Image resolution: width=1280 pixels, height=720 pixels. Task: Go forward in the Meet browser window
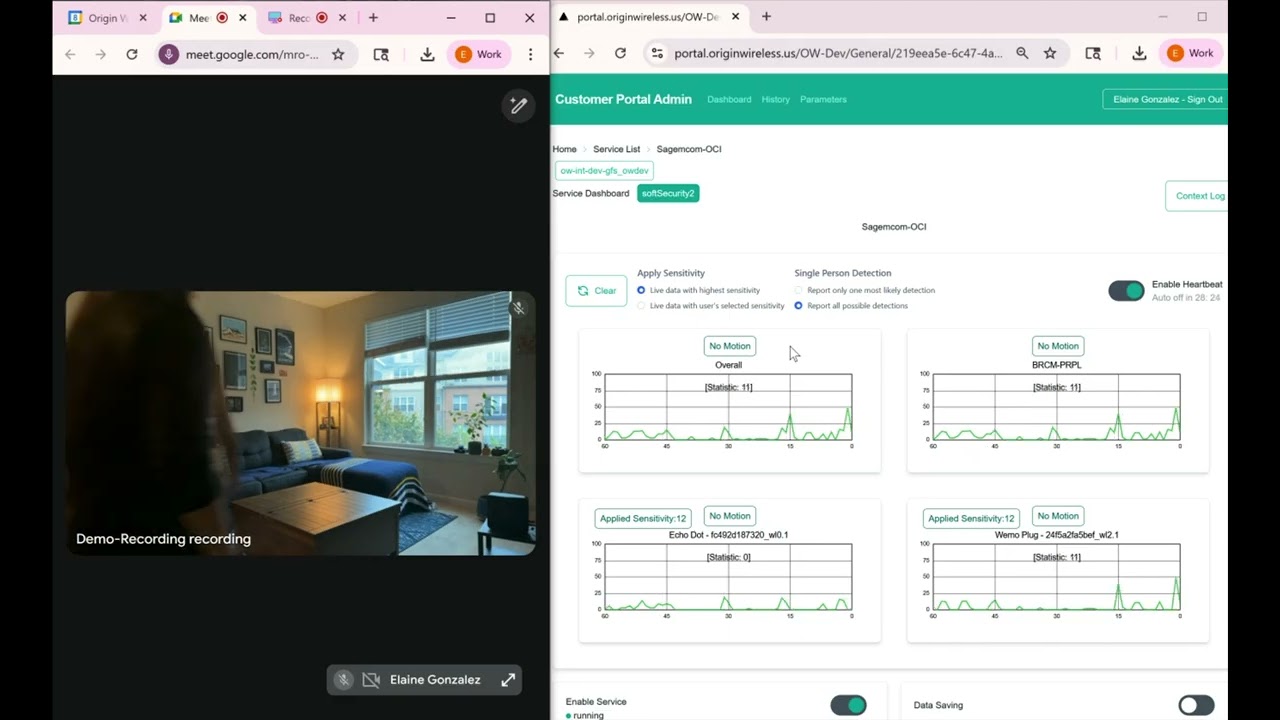click(x=100, y=54)
